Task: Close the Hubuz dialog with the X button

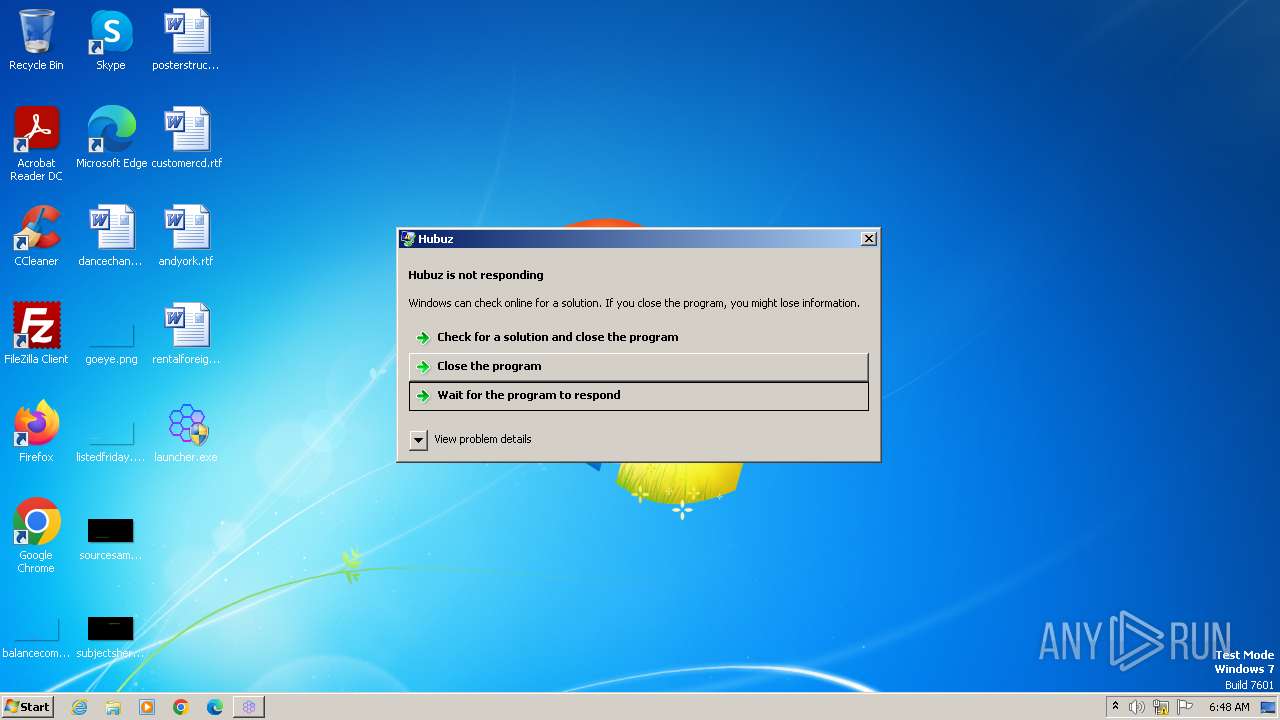Action: 869,239
